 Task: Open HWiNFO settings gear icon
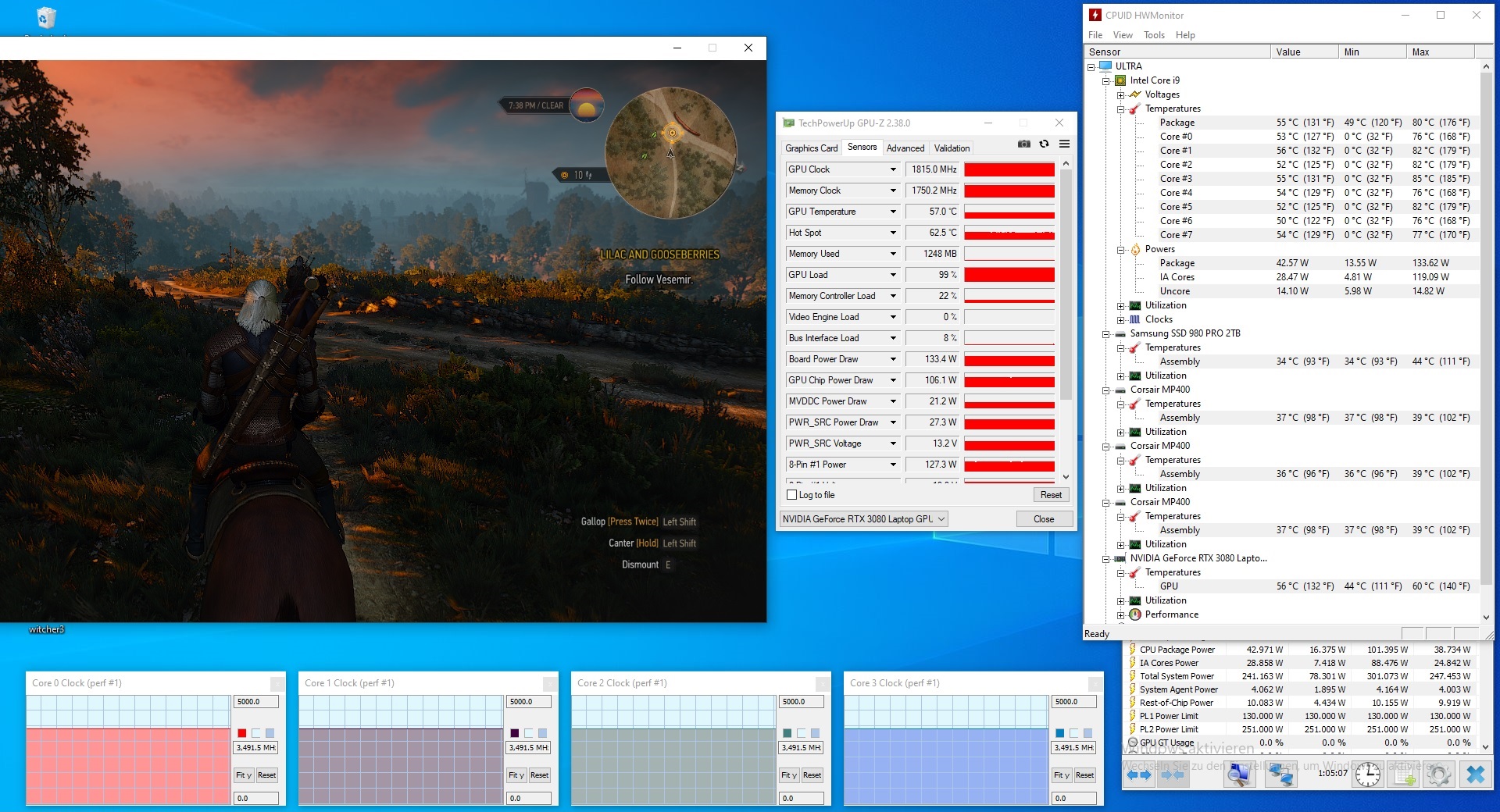pyautogui.click(x=1439, y=774)
